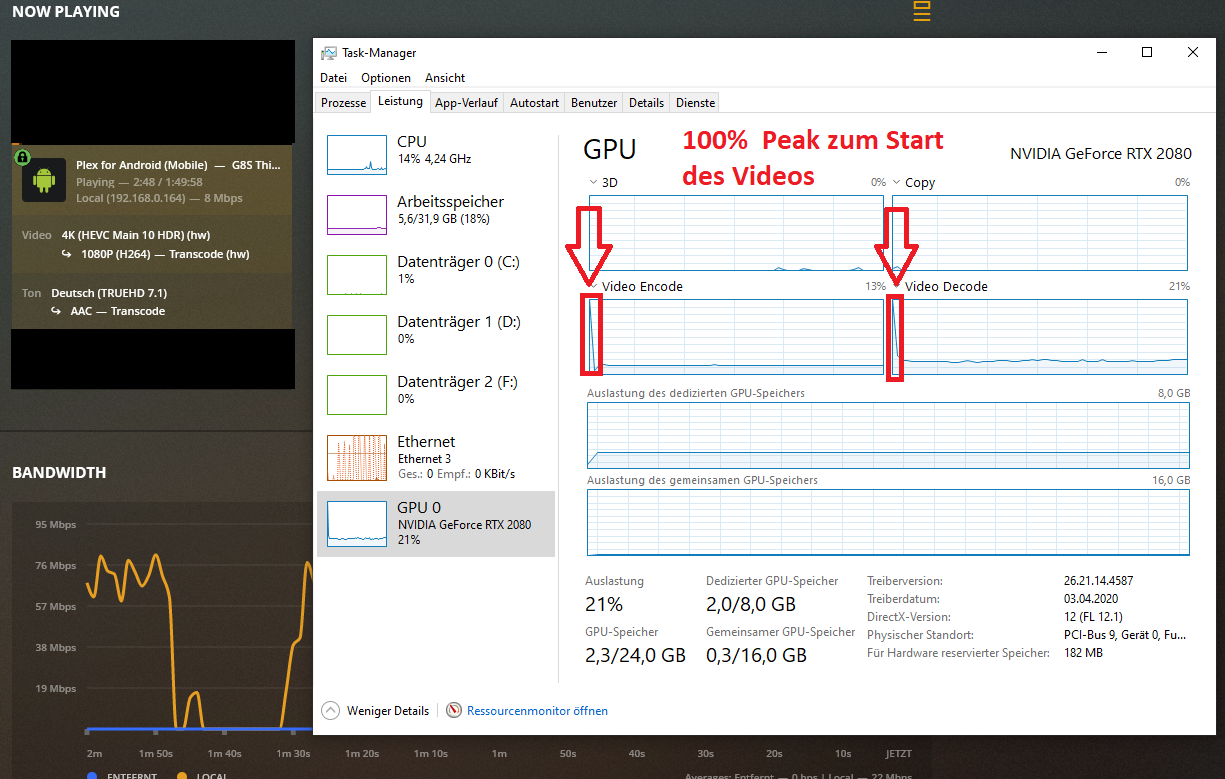Click the AAC — Transcode audio line
1225x779 pixels.
point(118,311)
